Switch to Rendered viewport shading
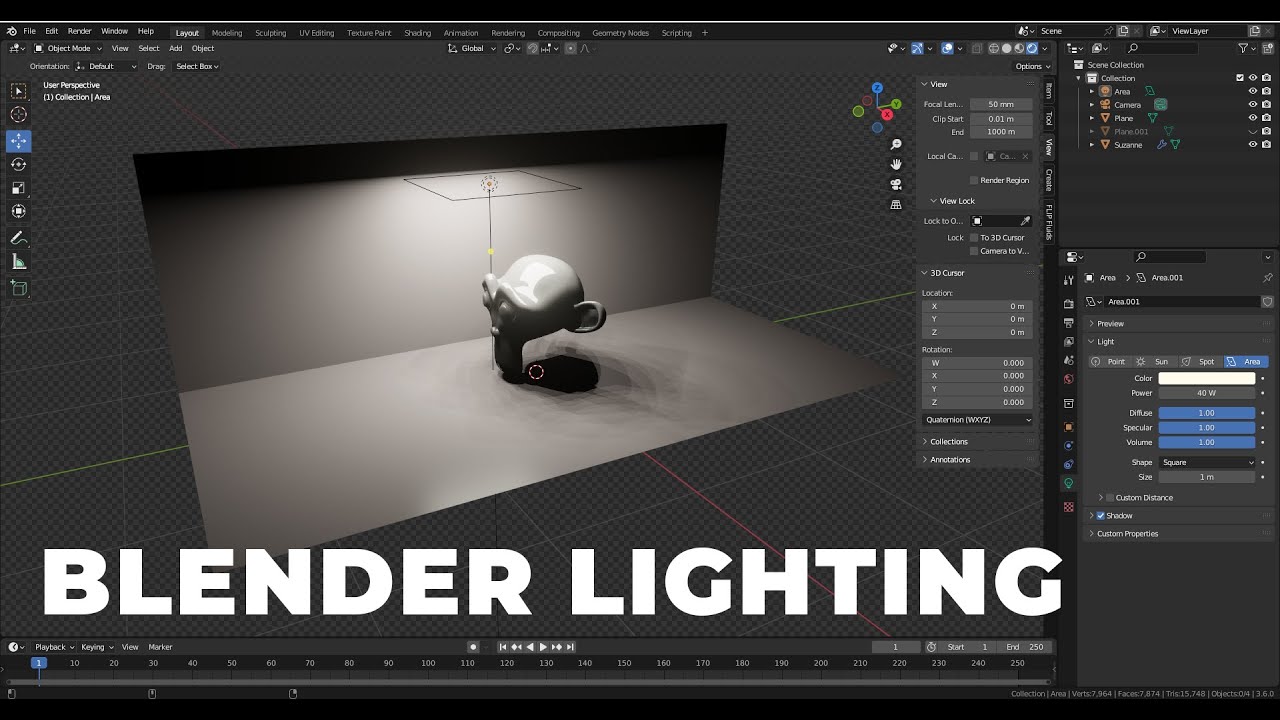Image resolution: width=1280 pixels, height=720 pixels. [1030, 48]
